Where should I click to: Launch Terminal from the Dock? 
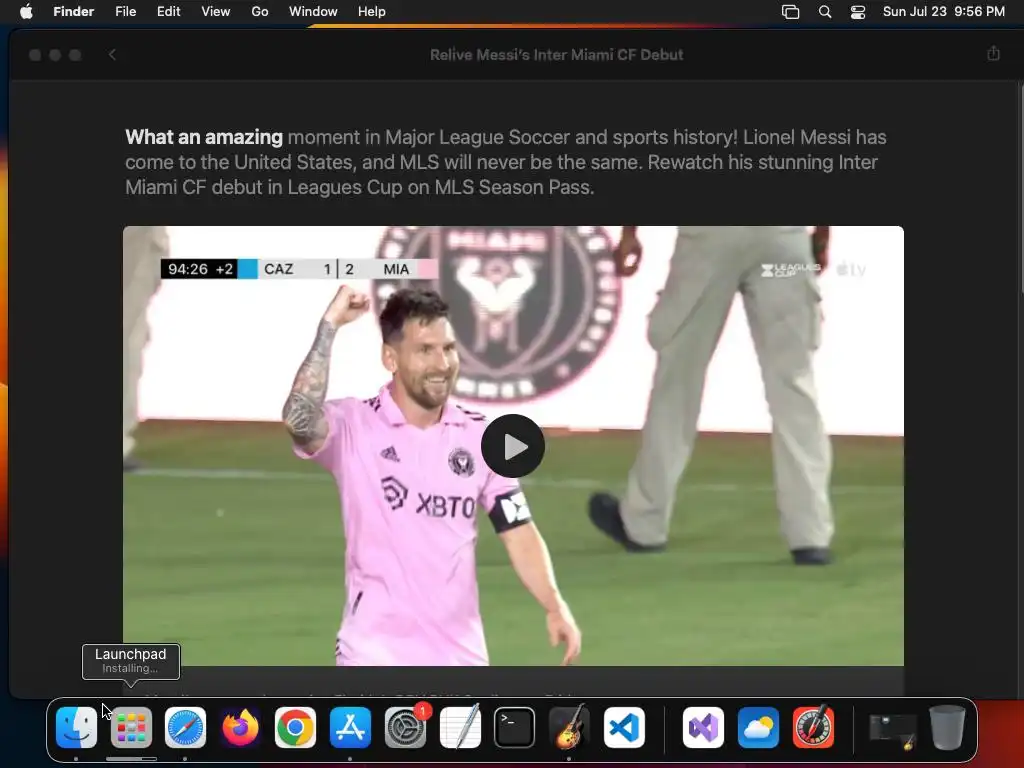point(515,728)
